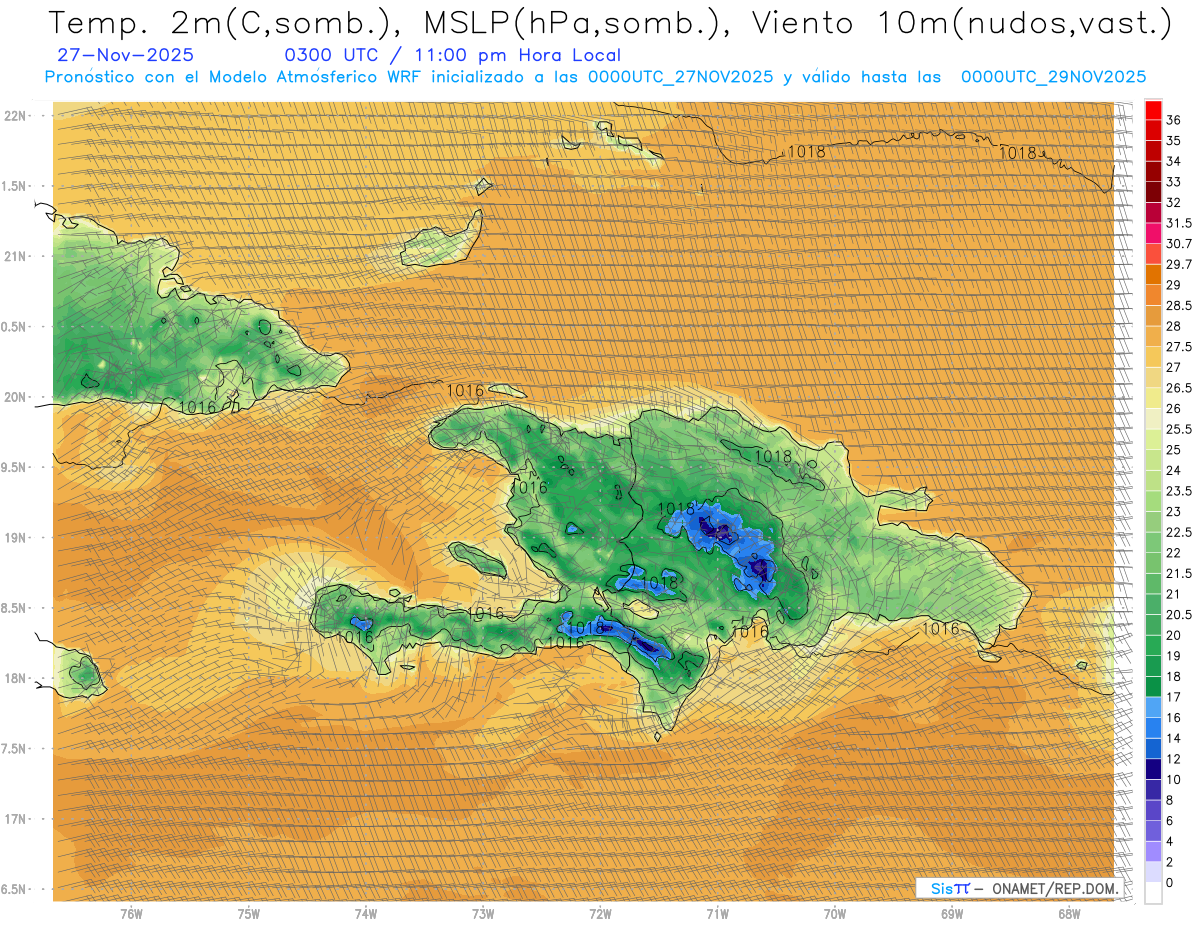The width and height of the screenshot is (1200, 927).
Task: Click the '14' colorbar label
Action: [x=1173, y=738]
